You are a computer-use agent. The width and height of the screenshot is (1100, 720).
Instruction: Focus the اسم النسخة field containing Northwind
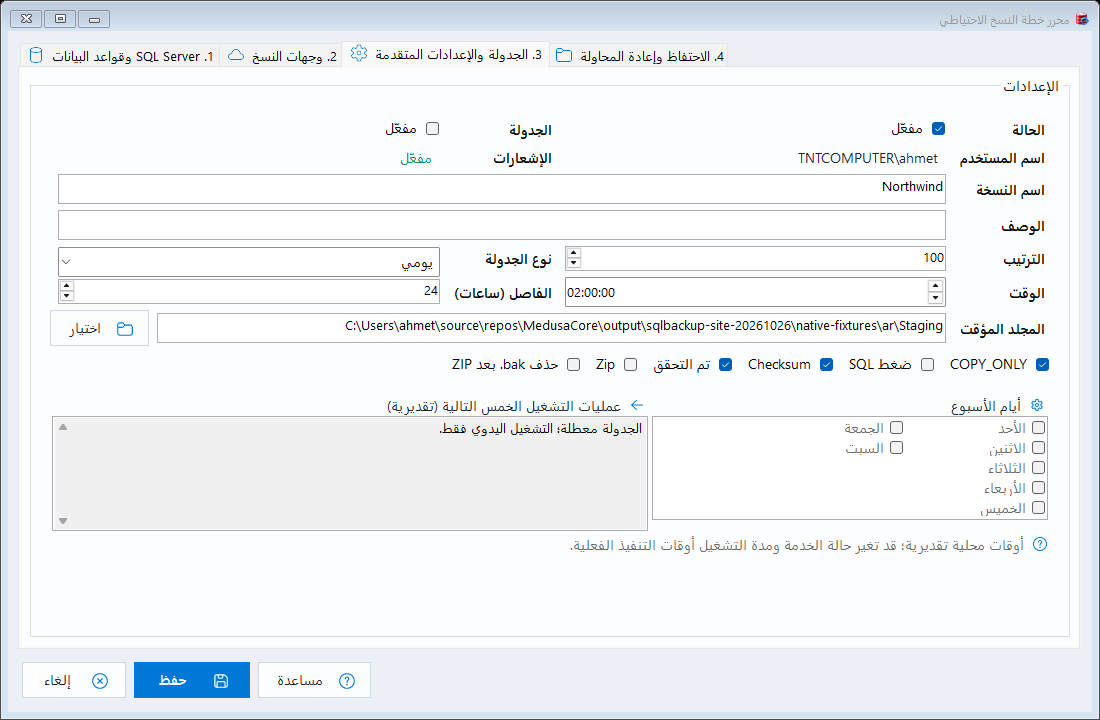(x=502, y=189)
